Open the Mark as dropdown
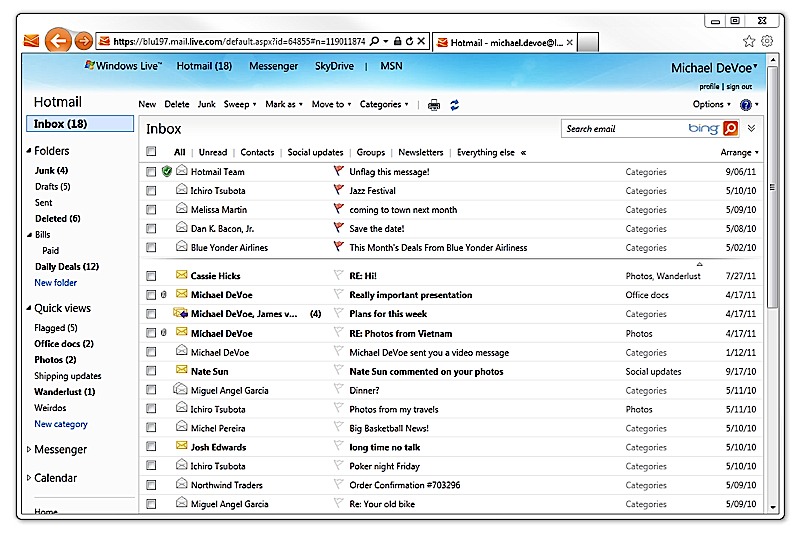 (x=284, y=104)
